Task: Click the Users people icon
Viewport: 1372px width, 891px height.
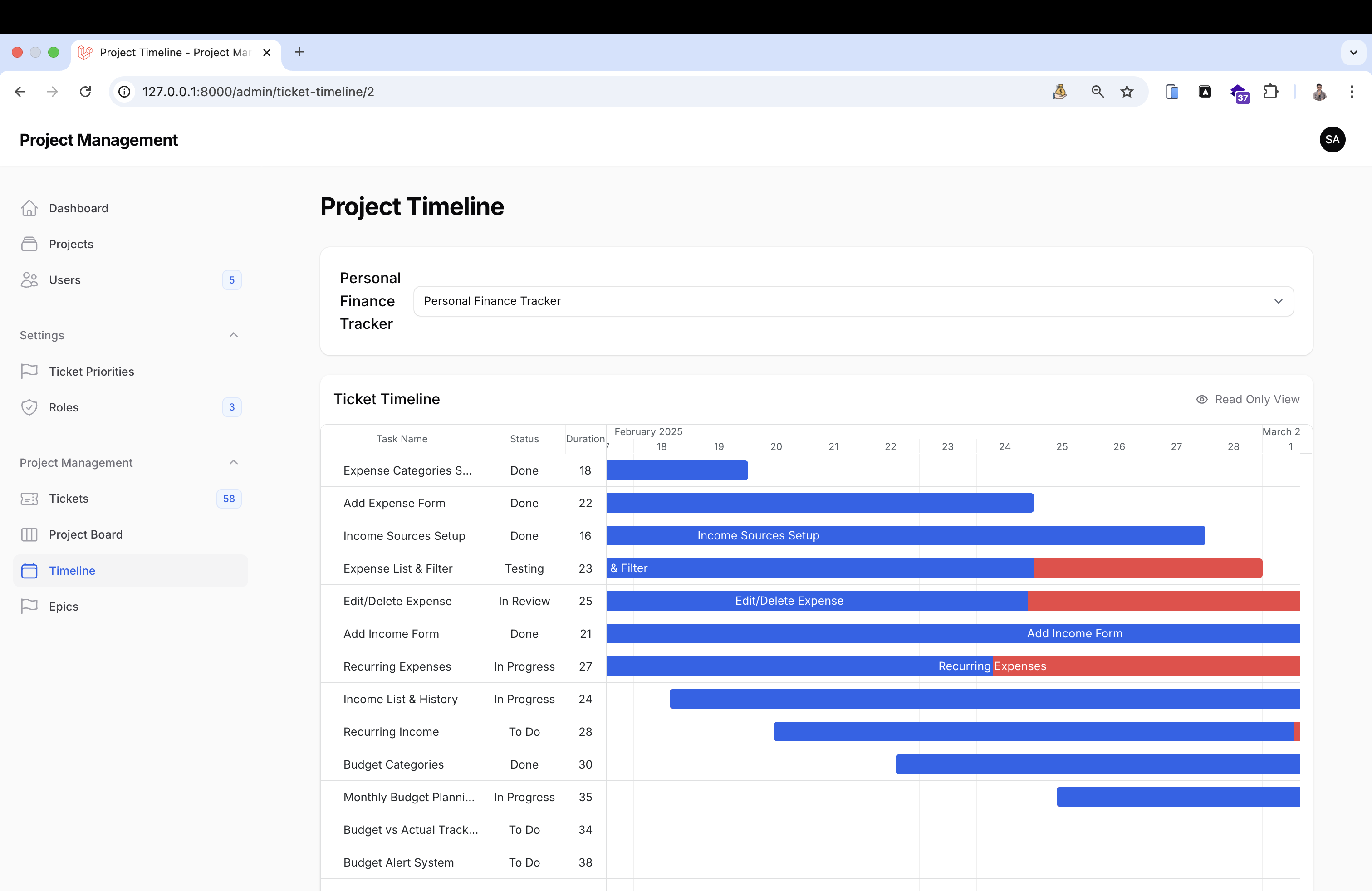Action: [29, 280]
